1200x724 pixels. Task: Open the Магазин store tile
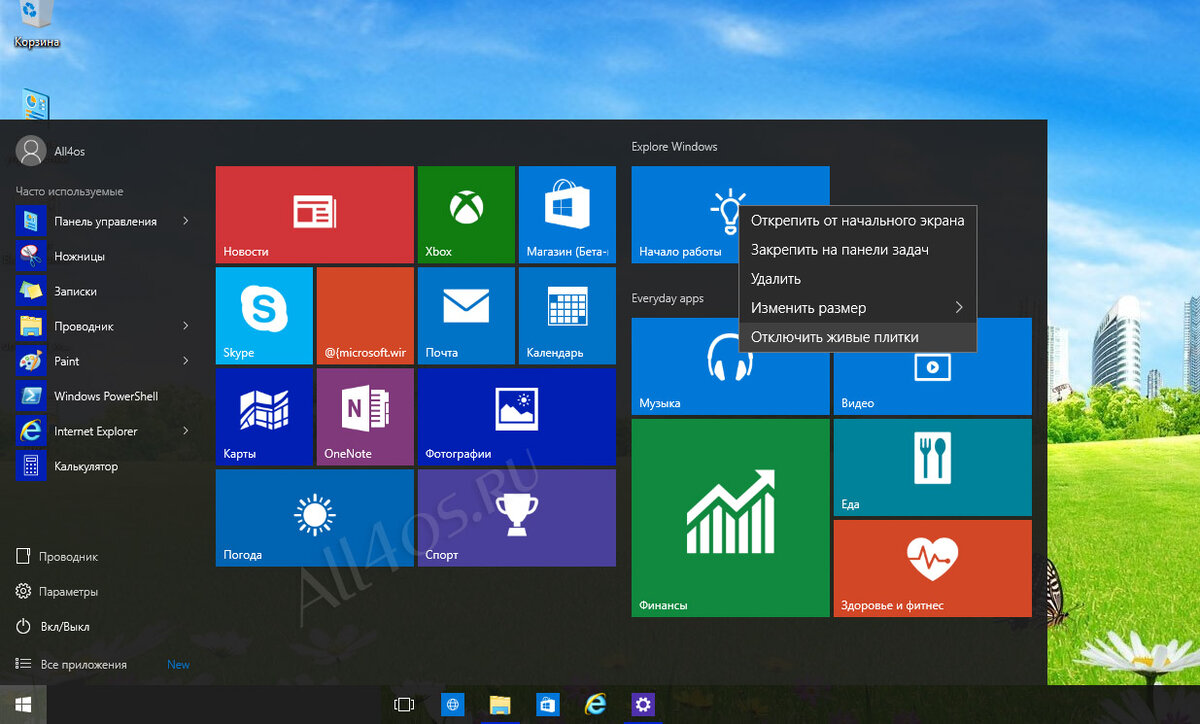[566, 214]
